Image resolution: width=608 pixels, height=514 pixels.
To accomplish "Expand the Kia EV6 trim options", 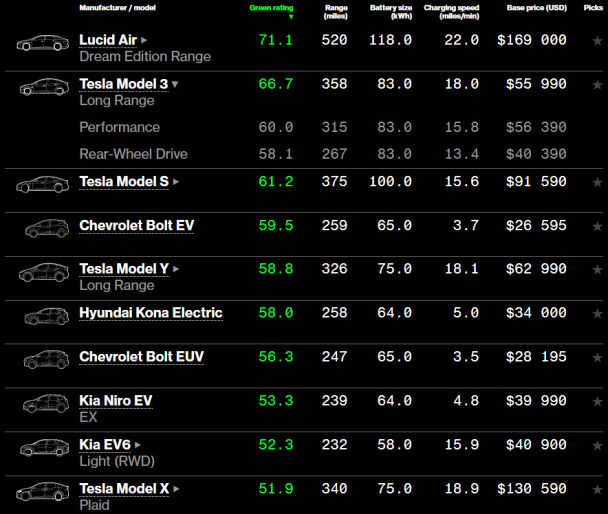I will click(x=138, y=445).
